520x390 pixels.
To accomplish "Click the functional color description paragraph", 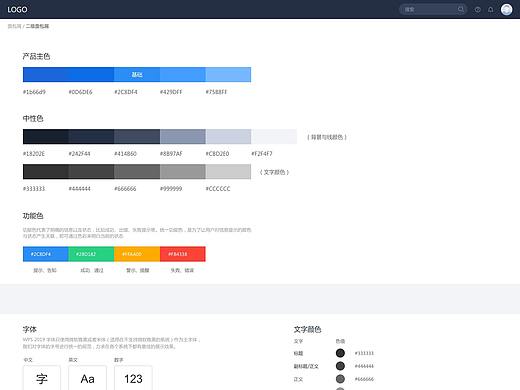I will click(x=137, y=233).
